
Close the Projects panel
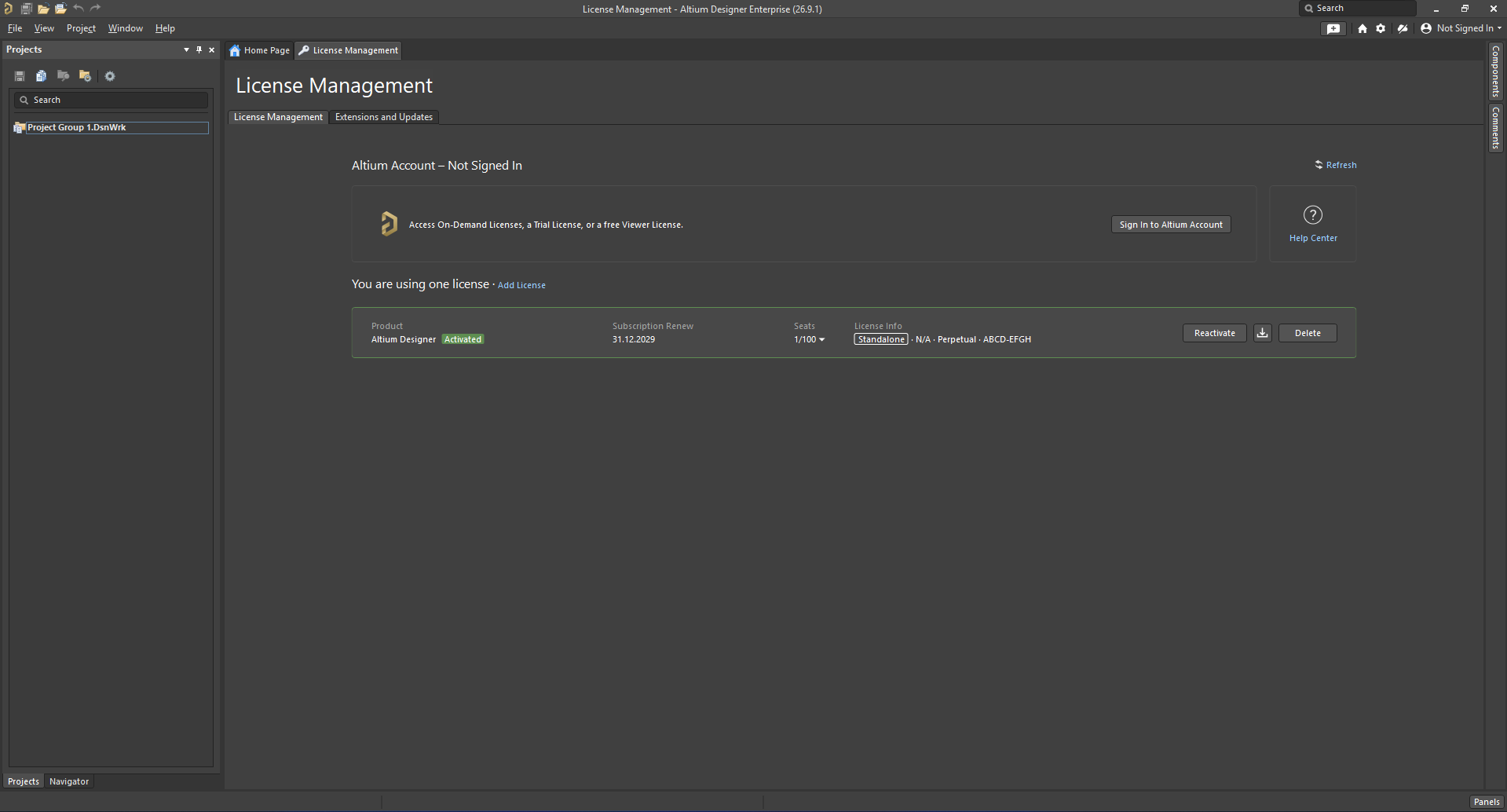point(212,49)
